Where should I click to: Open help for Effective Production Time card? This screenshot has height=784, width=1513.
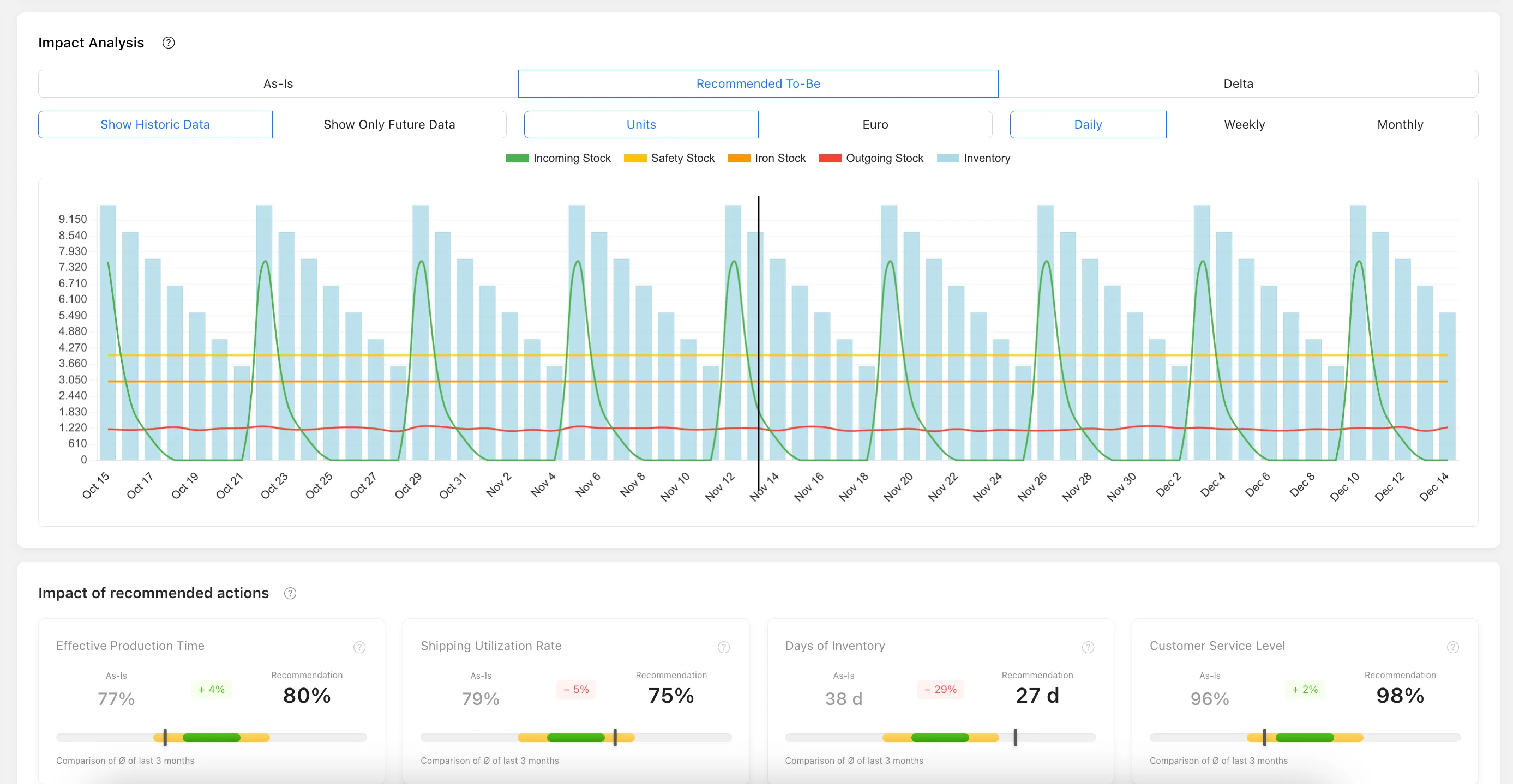359,647
